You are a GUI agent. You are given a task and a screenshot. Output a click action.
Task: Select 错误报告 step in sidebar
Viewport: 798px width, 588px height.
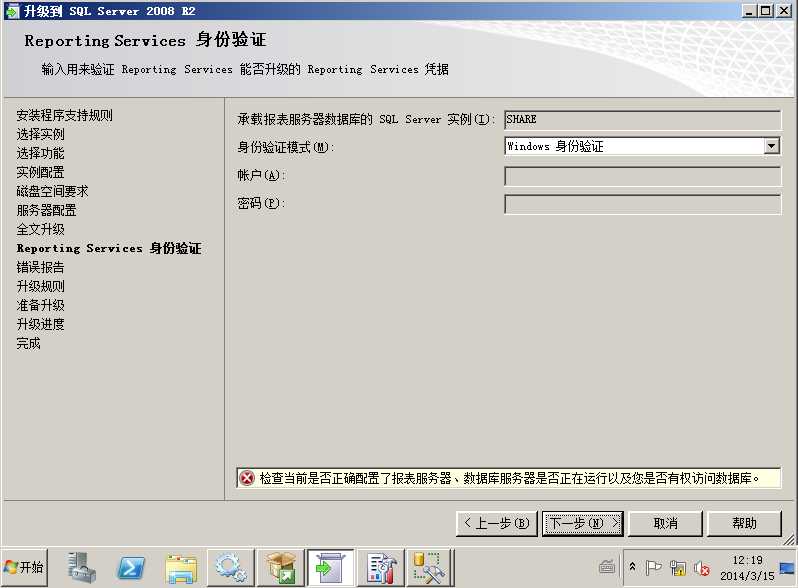[40, 267]
